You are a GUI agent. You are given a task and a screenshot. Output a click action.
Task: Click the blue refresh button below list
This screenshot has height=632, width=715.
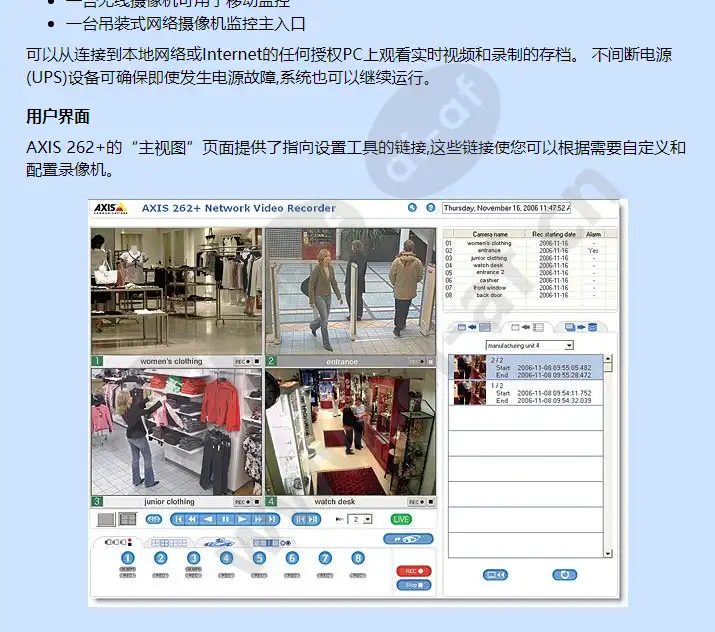pyautogui.click(x=565, y=575)
